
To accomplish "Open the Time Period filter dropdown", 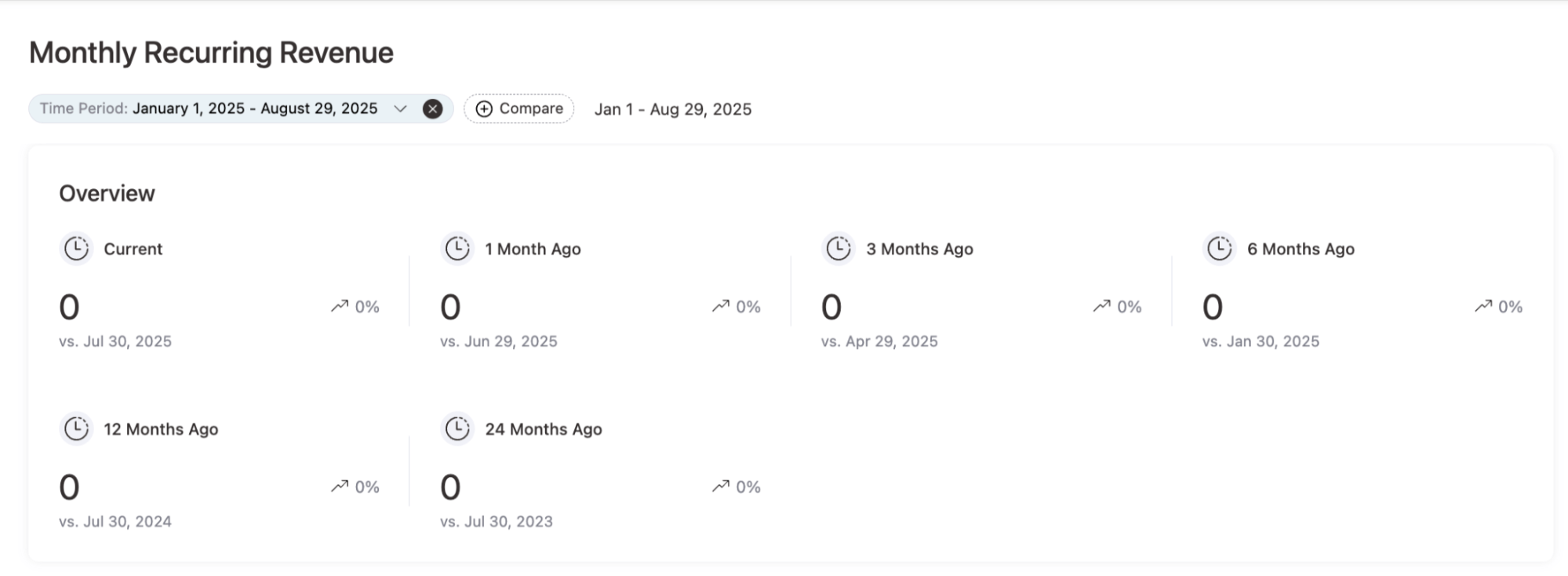I will [235, 108].
